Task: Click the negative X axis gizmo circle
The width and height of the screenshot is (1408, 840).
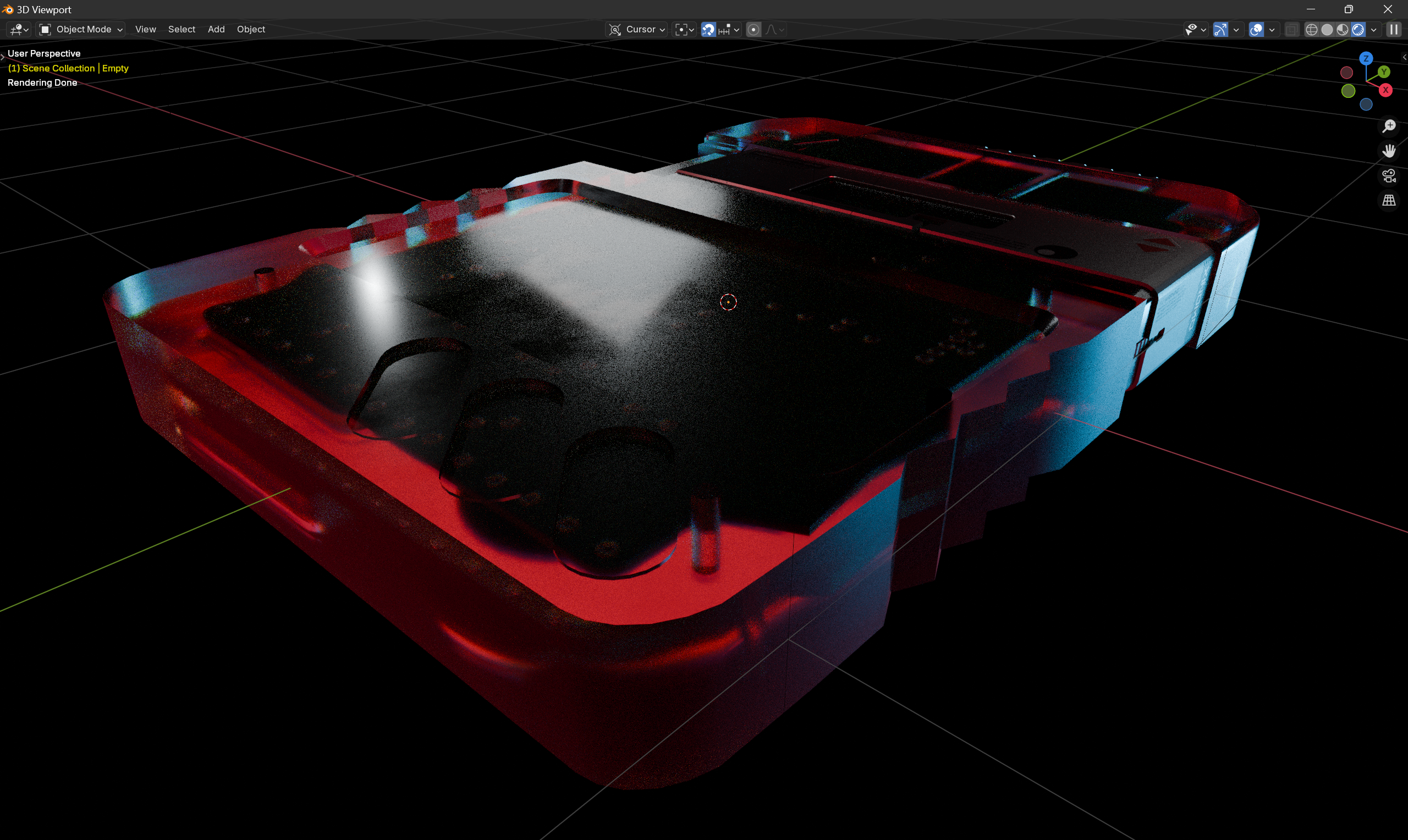Action: 1347,73
